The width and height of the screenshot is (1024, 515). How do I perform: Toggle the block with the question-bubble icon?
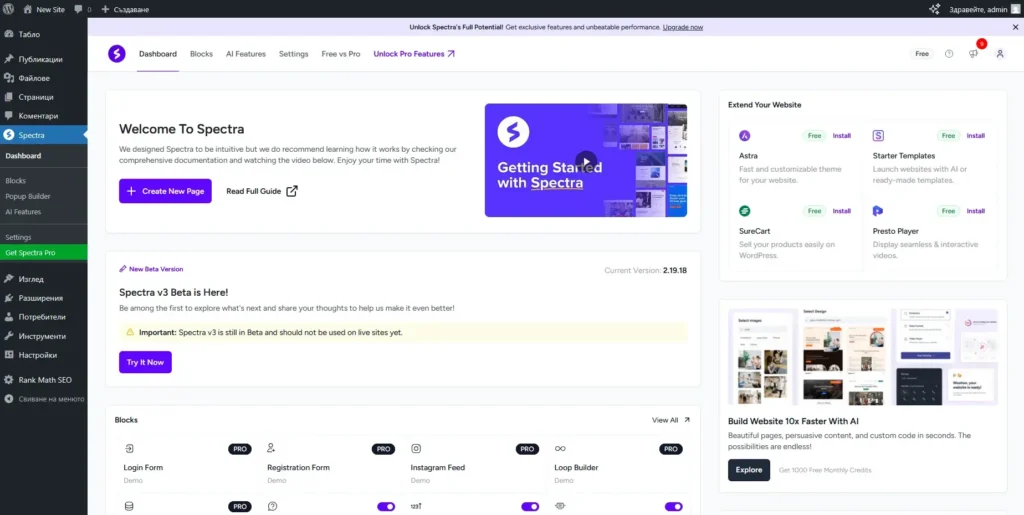(x=386, y=507)
